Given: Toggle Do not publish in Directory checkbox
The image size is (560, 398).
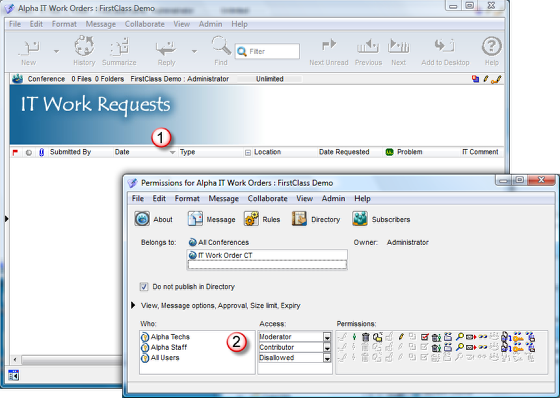Looking at the screenshot, I should (x=144, y=287).
